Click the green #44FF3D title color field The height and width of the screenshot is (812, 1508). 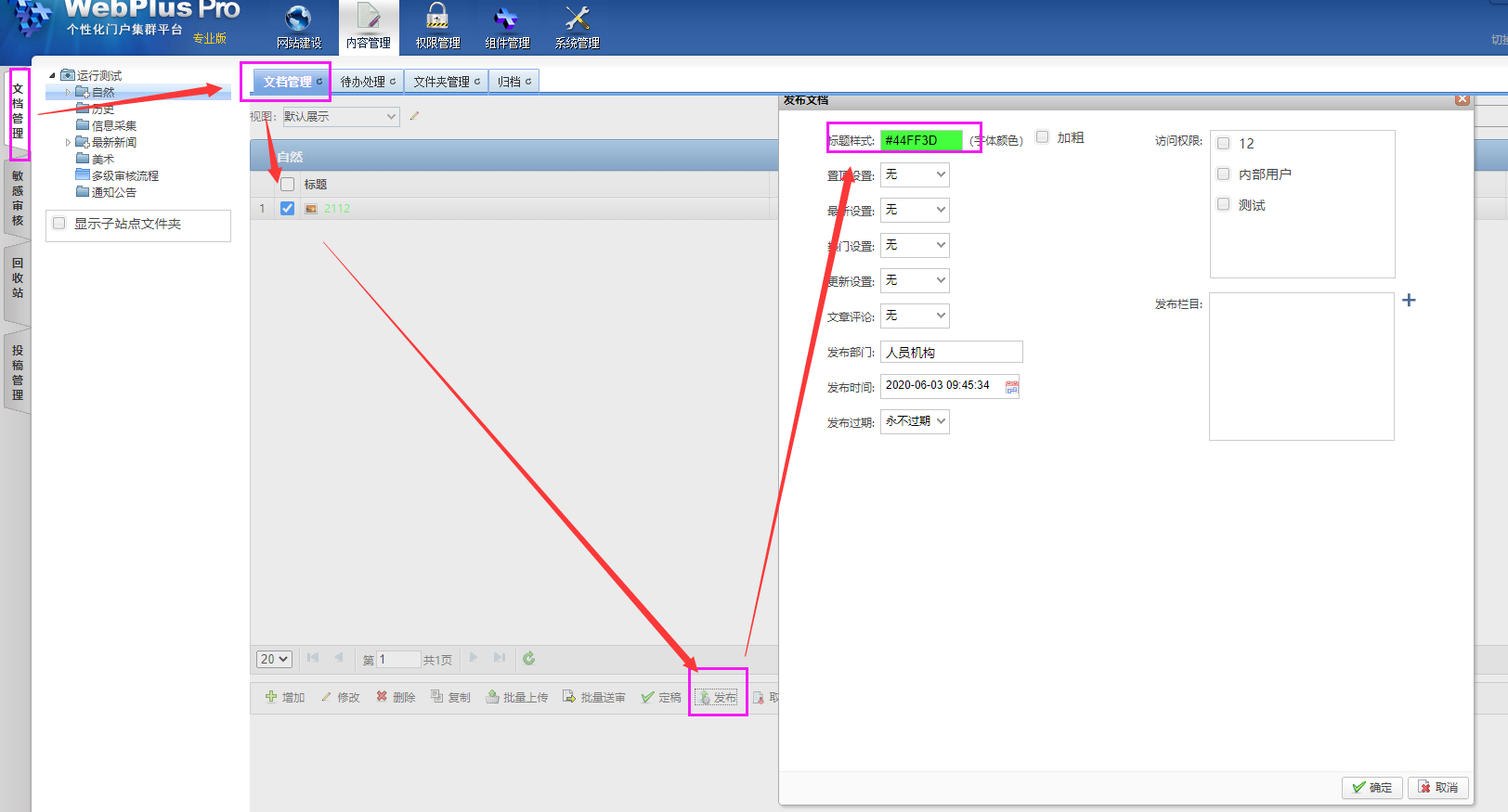click(920, 140)
